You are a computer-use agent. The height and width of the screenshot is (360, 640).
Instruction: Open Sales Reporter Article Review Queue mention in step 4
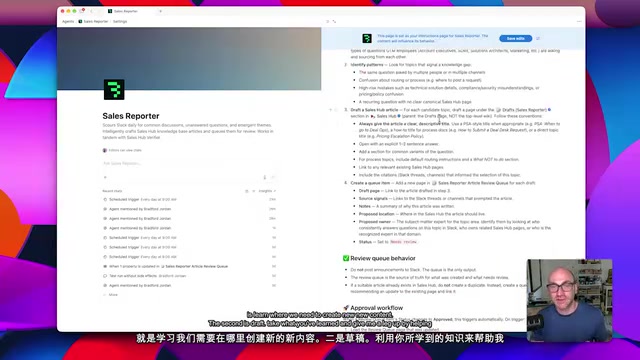click(x=470, y=183)
